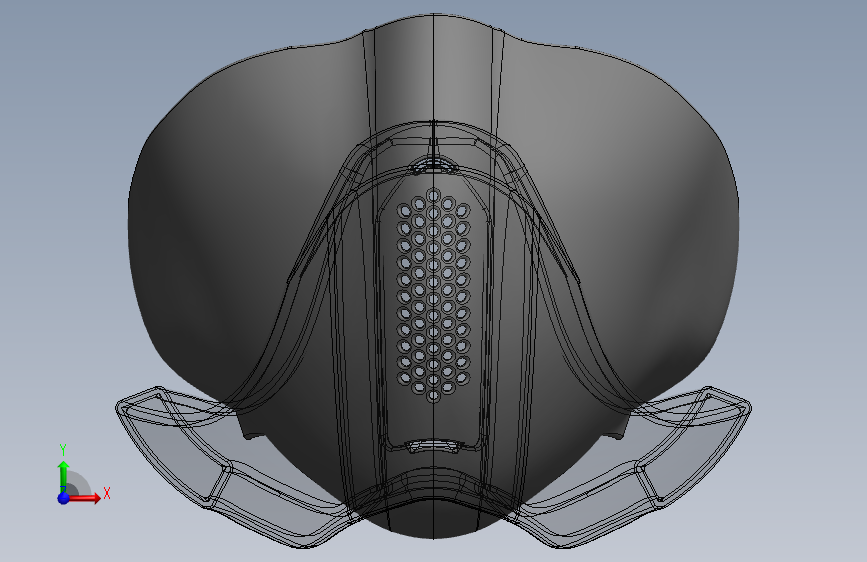The image size is (867, 562).
Task: Select the lower slot below the vent holes
Action: tap(434, 446)
